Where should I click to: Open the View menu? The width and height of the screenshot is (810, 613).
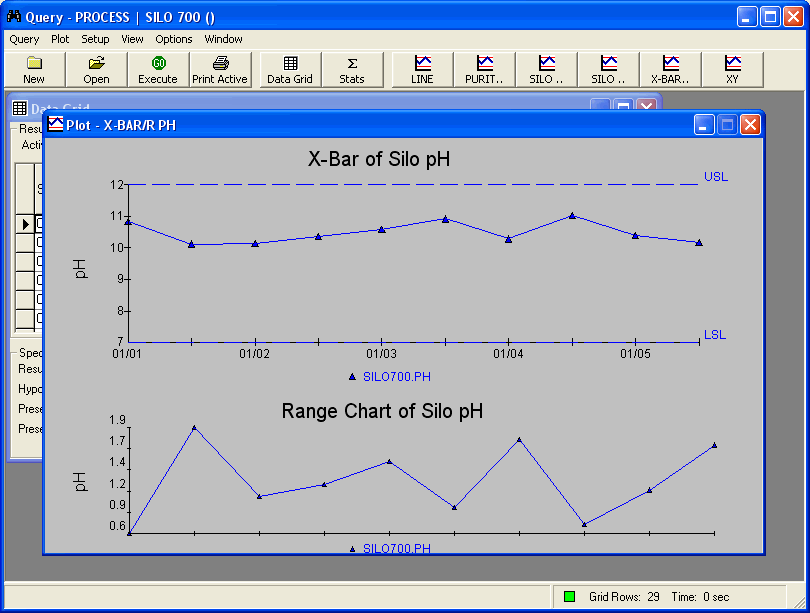(x=132, y=39)
